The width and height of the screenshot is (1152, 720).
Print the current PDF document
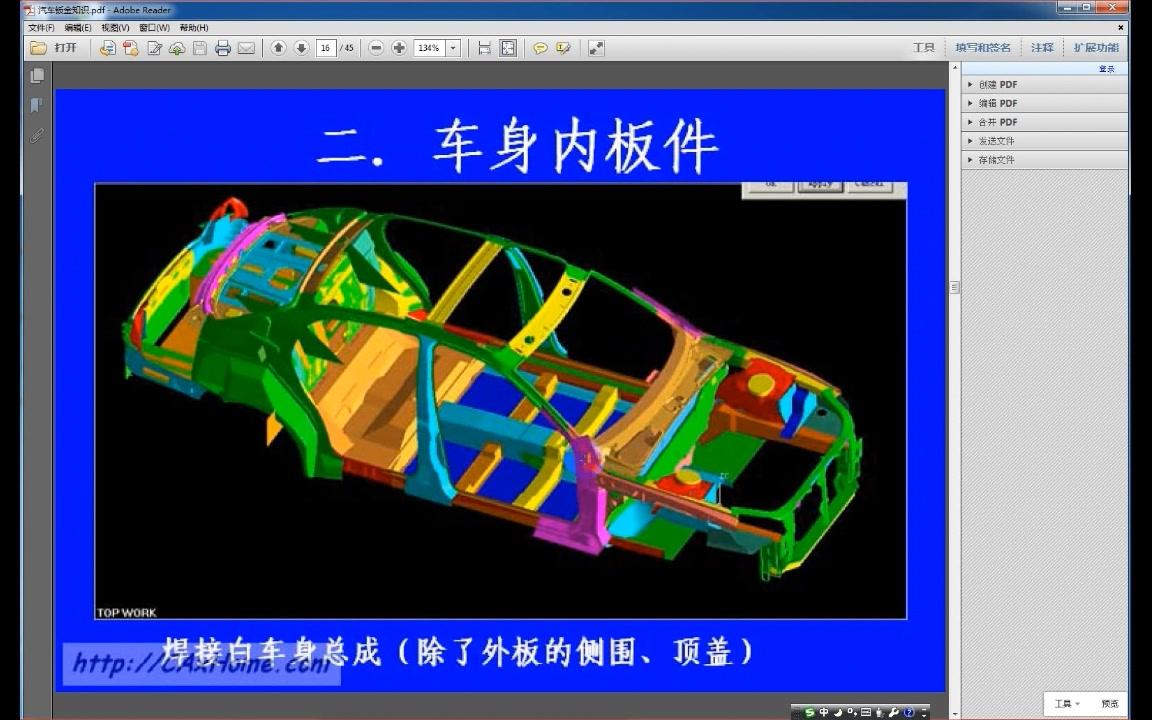[x=224, y=47]
